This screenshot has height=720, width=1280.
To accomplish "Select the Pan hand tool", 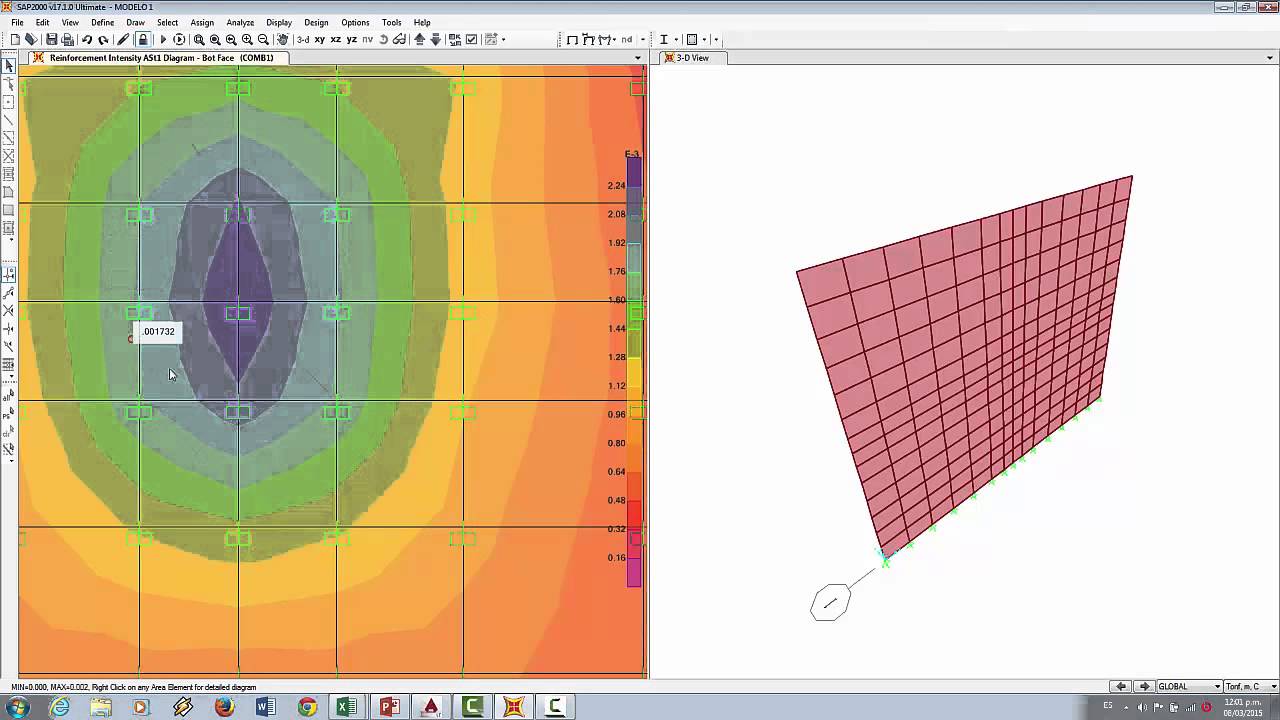I will (x=283, y=40).
